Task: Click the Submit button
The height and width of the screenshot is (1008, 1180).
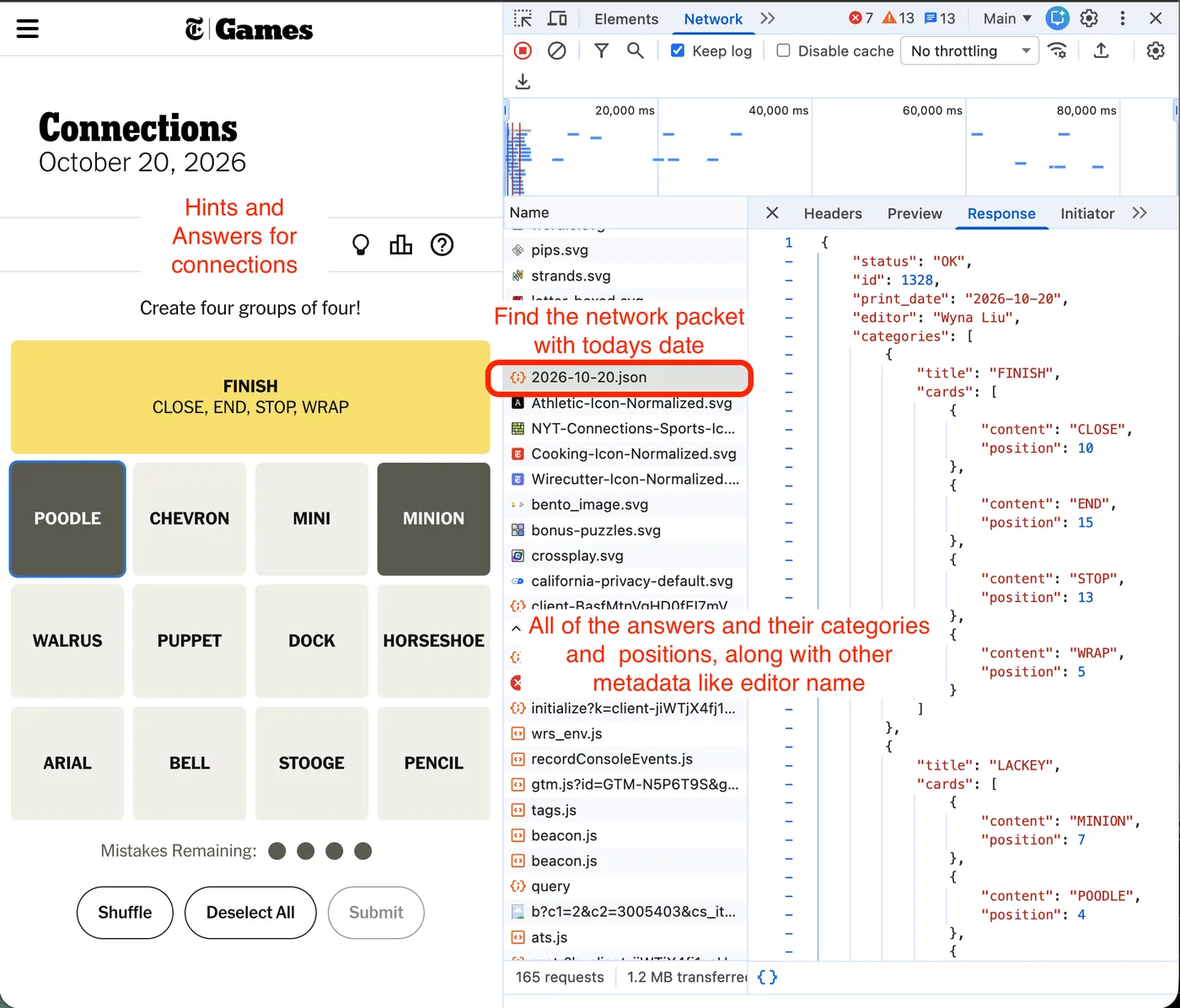Action: [x=376, y=913]
